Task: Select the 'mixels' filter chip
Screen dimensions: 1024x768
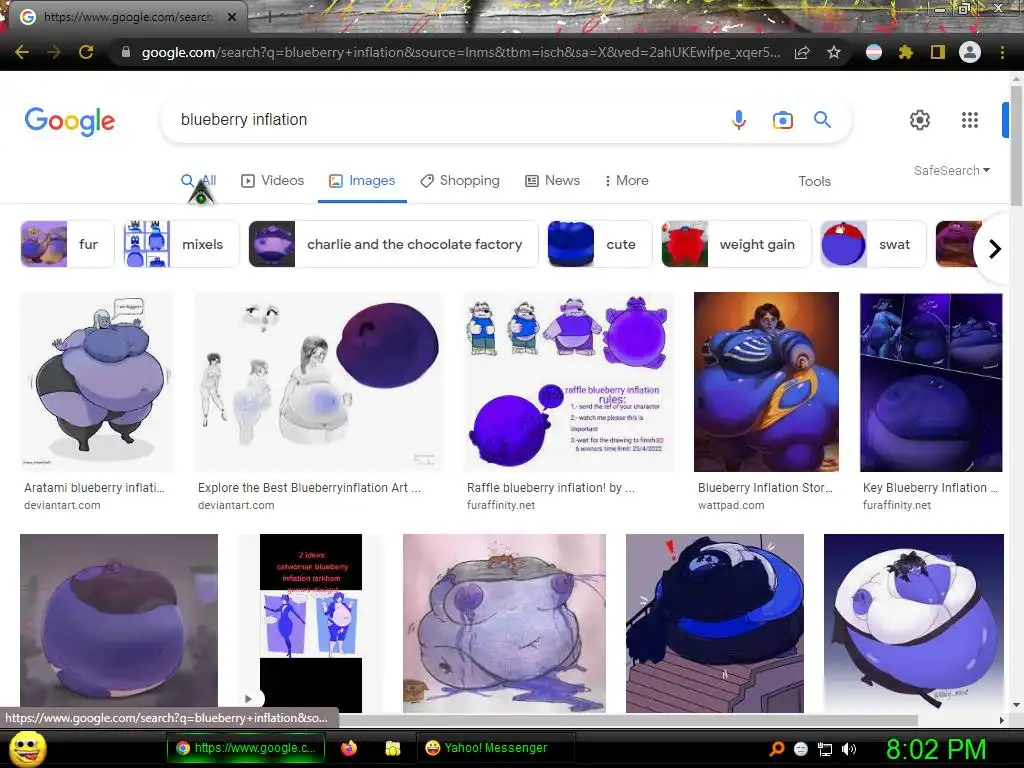Action: 182,244
